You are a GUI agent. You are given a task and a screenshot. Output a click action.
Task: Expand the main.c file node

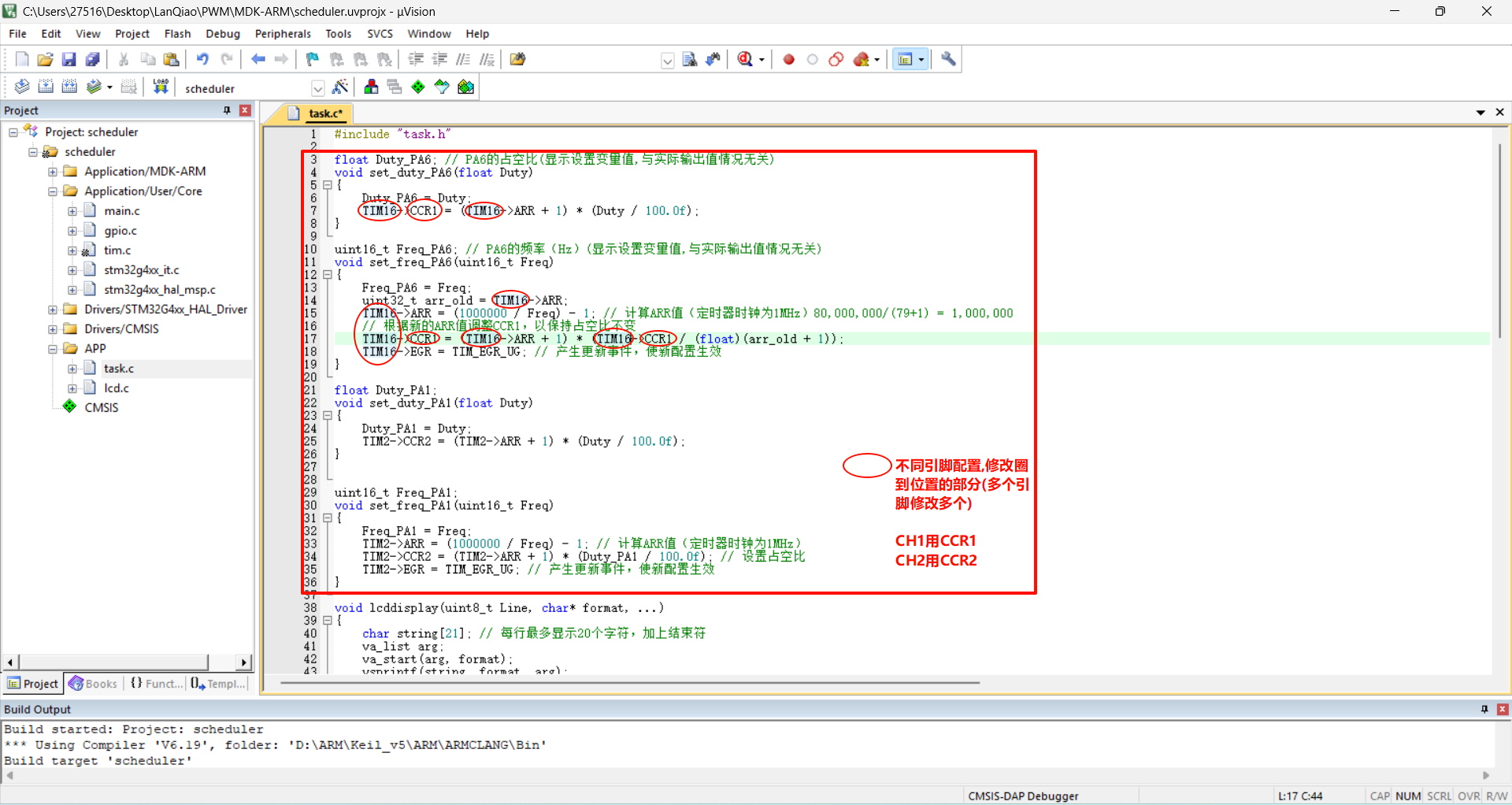[x=72, y=211]
